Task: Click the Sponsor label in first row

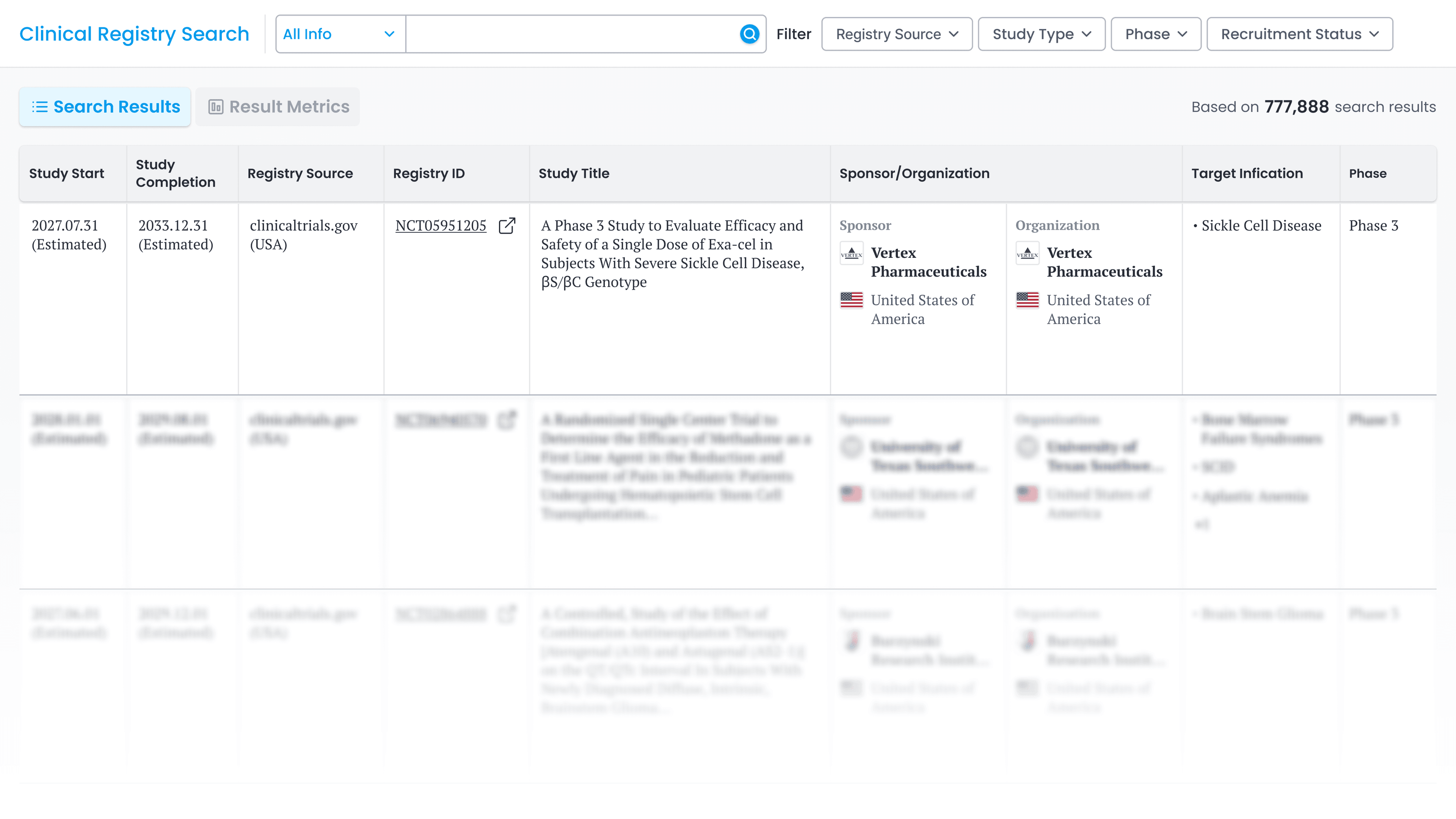Action: (865, 226)
